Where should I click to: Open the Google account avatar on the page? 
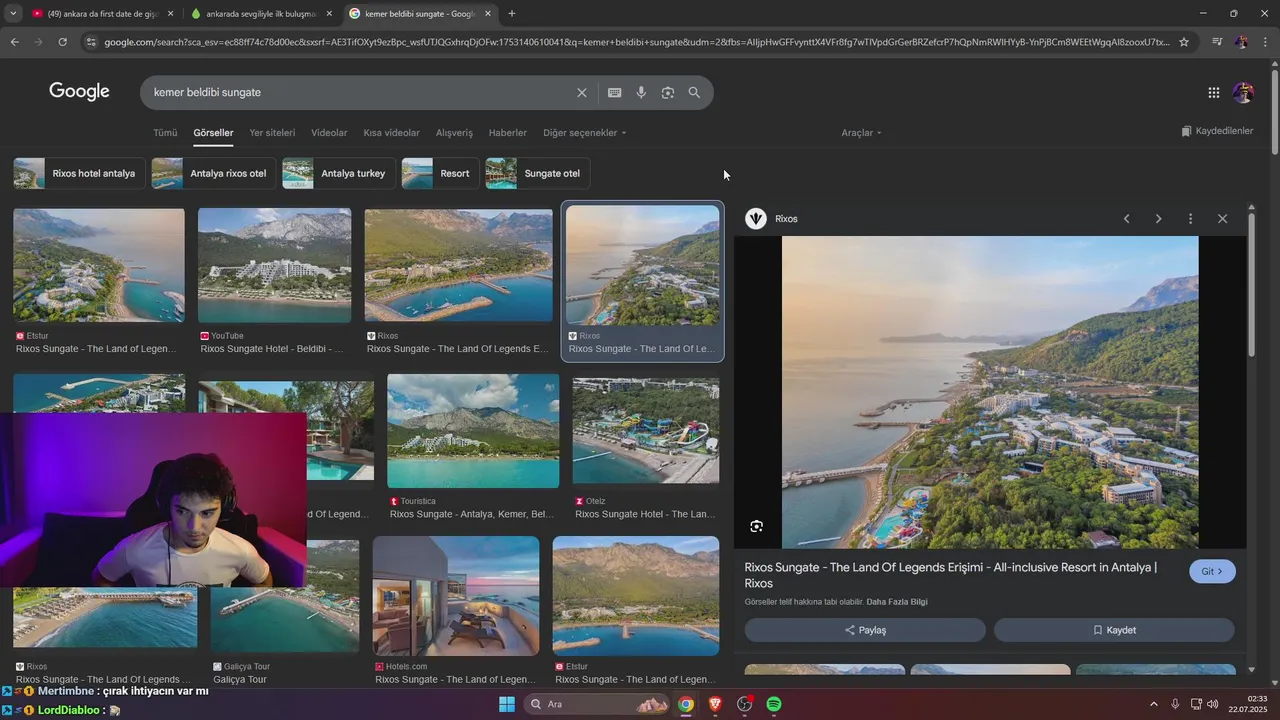[1243, 92]
